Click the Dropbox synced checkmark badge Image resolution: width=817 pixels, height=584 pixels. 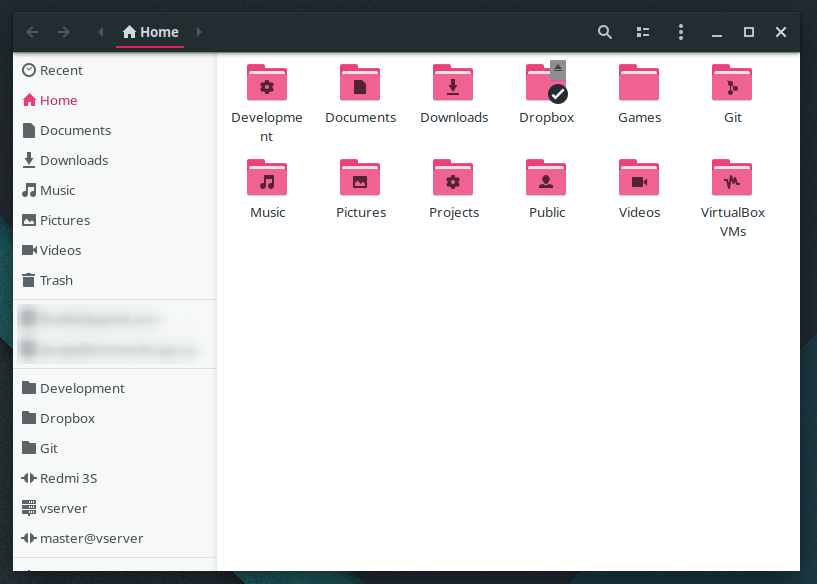click(x=557, y=94)
